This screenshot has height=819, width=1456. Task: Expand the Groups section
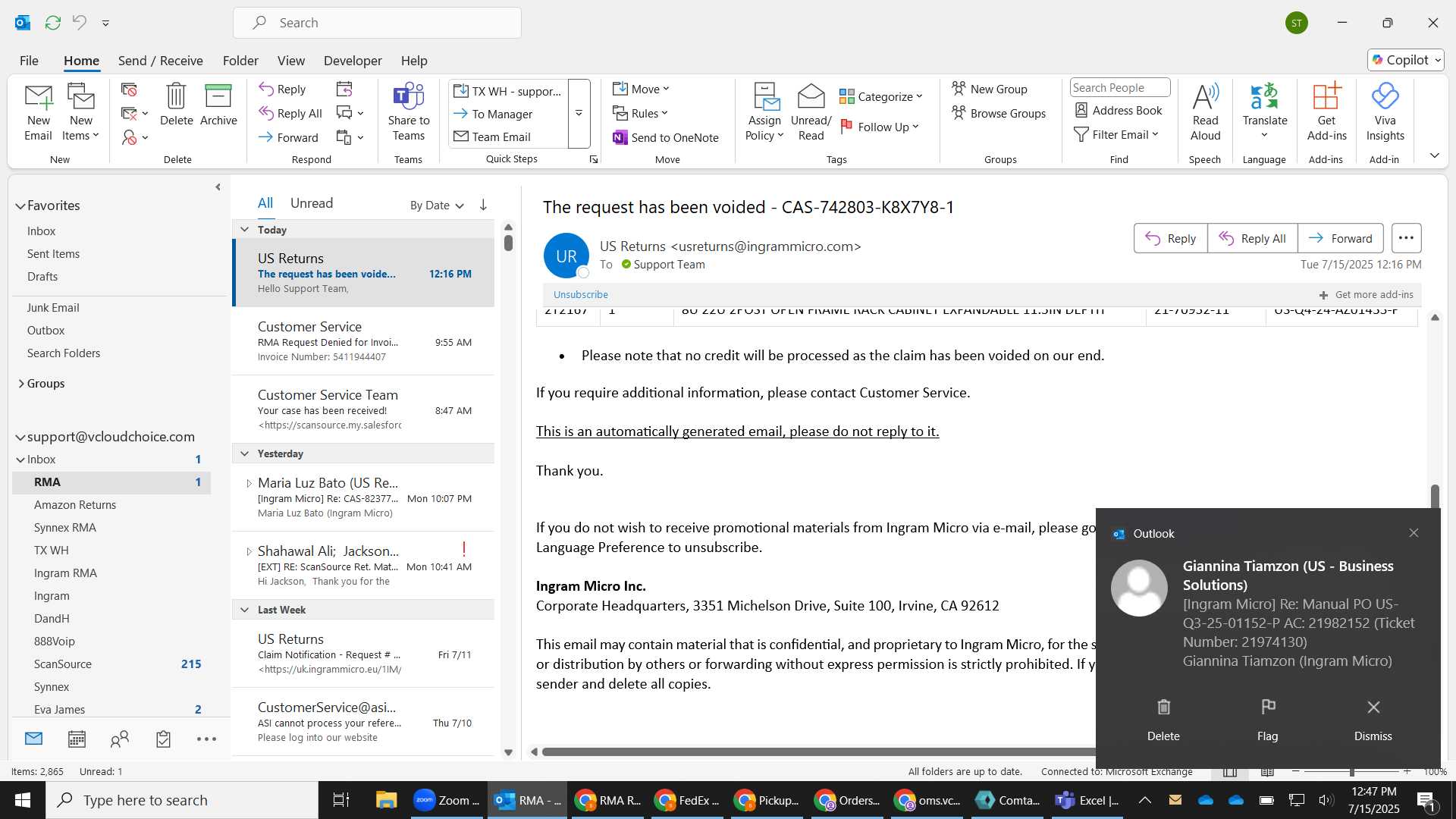pos(21,384)
